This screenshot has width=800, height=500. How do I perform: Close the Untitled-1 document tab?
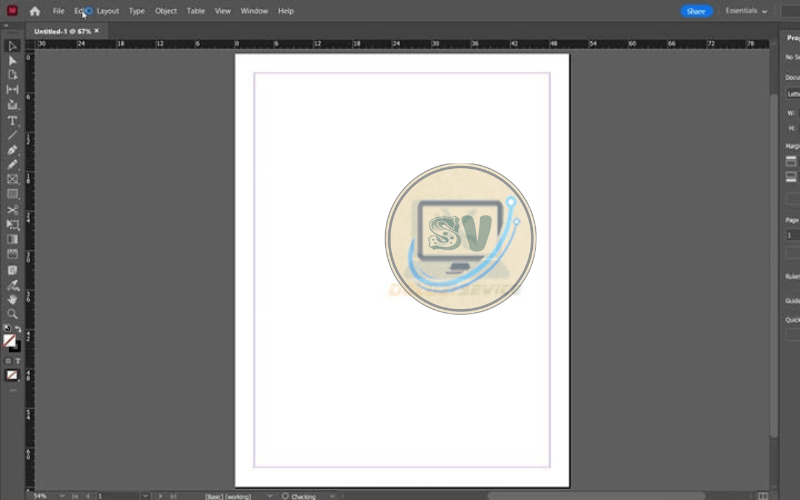click(x=96, y=31)
